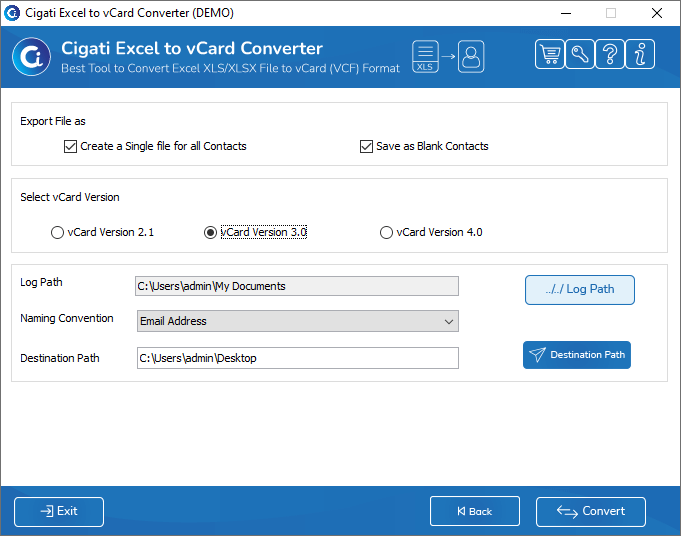This screenshot has height=536, width=681.
Task: Show the info about icon
Action: tap(640, 54)
